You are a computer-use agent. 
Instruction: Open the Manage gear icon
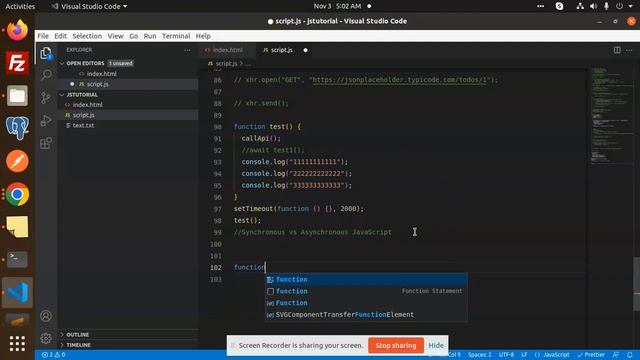(46, 338)
